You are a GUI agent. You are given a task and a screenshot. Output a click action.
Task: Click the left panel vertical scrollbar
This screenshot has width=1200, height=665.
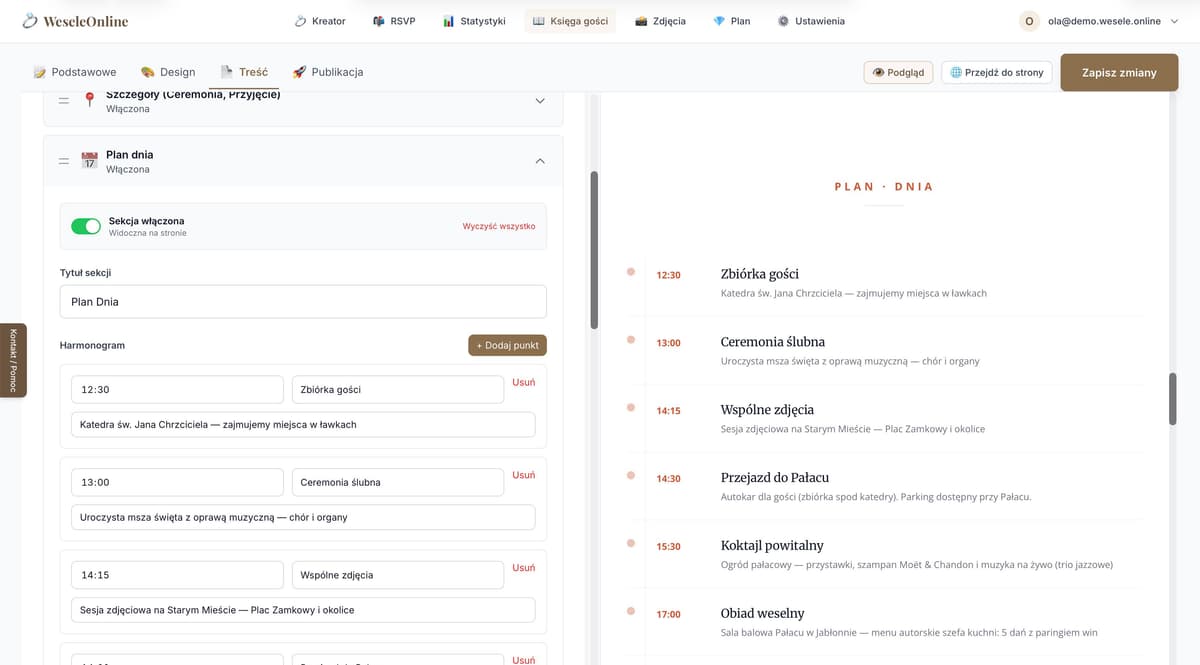594,250
